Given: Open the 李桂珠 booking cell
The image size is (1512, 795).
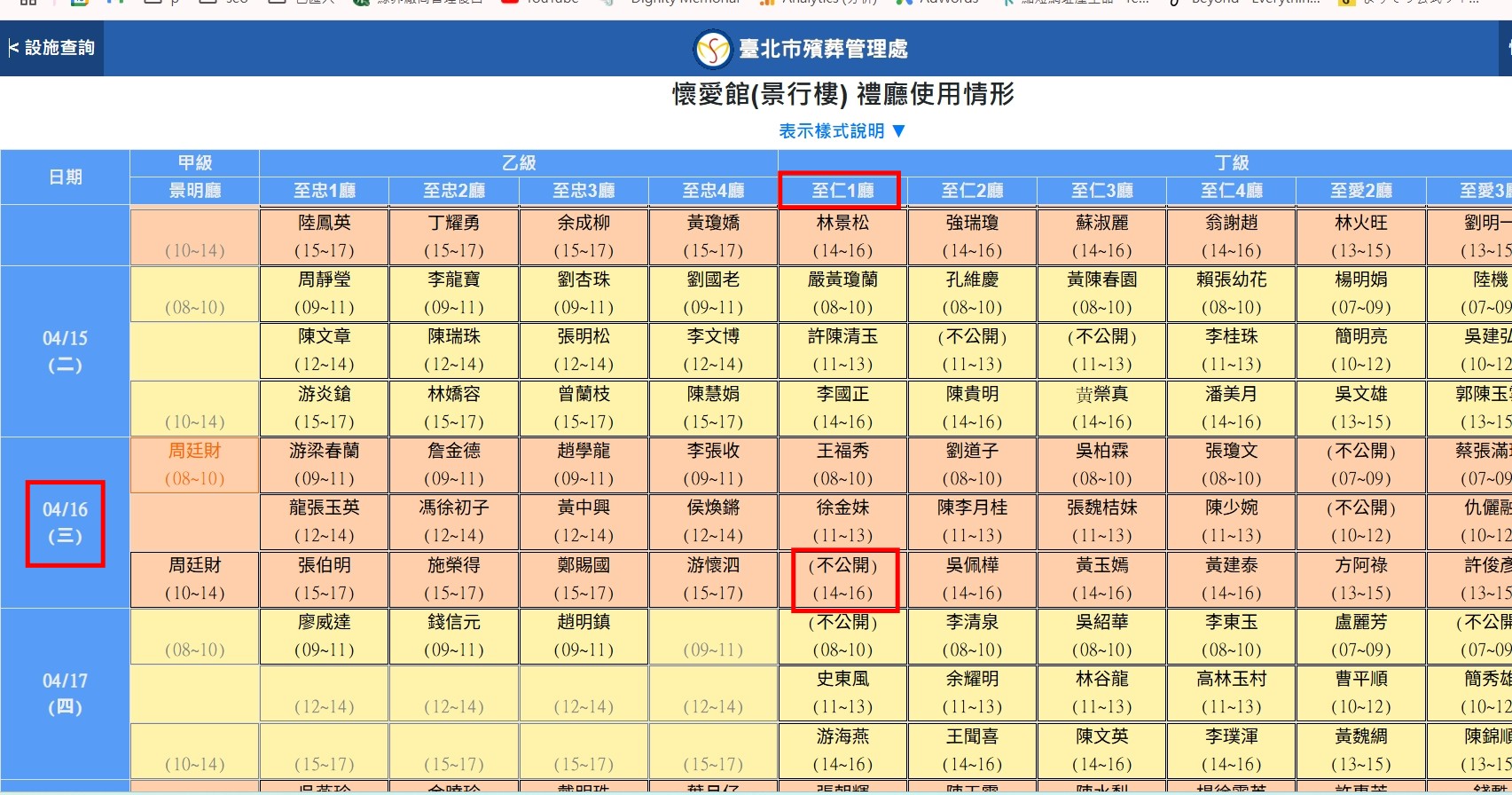Looking at the screenshot, I should pos(1231,350).
